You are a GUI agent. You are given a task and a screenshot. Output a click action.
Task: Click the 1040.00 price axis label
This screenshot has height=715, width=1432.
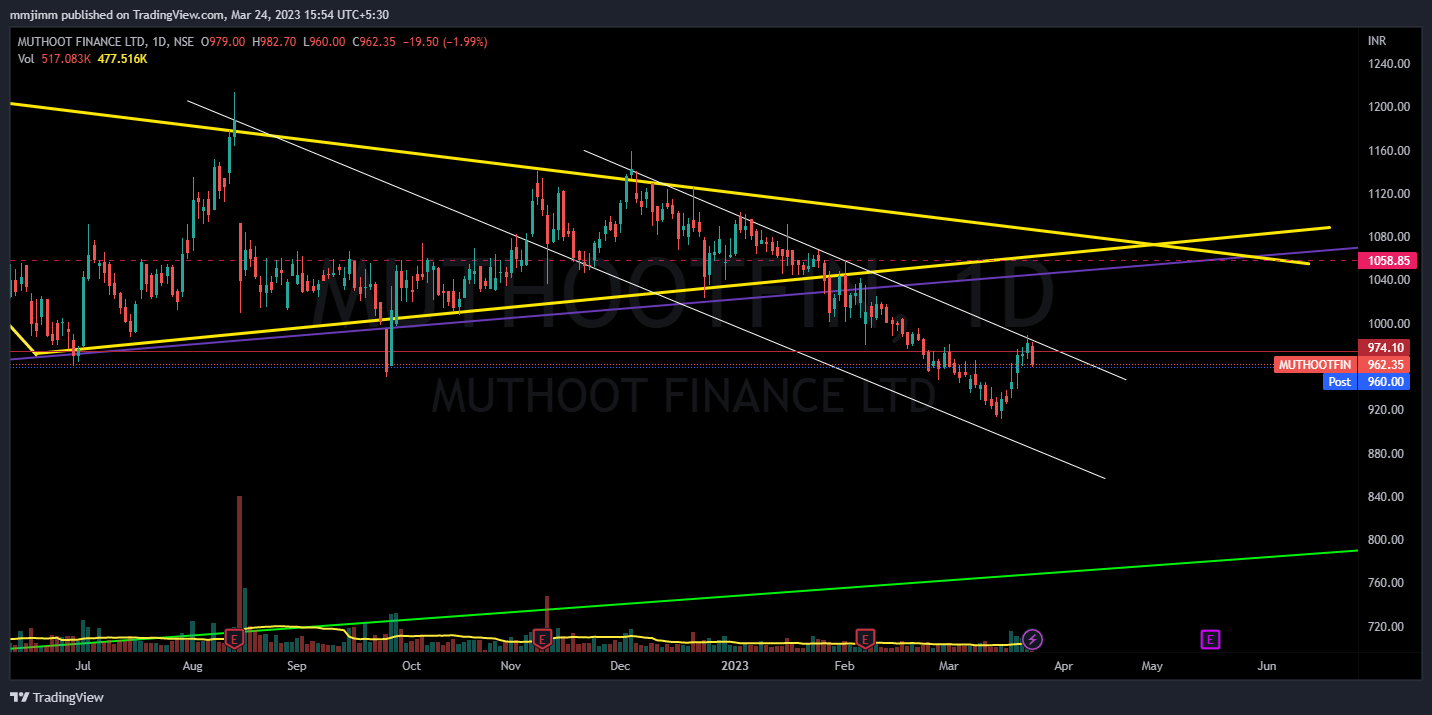(1389, 280)
